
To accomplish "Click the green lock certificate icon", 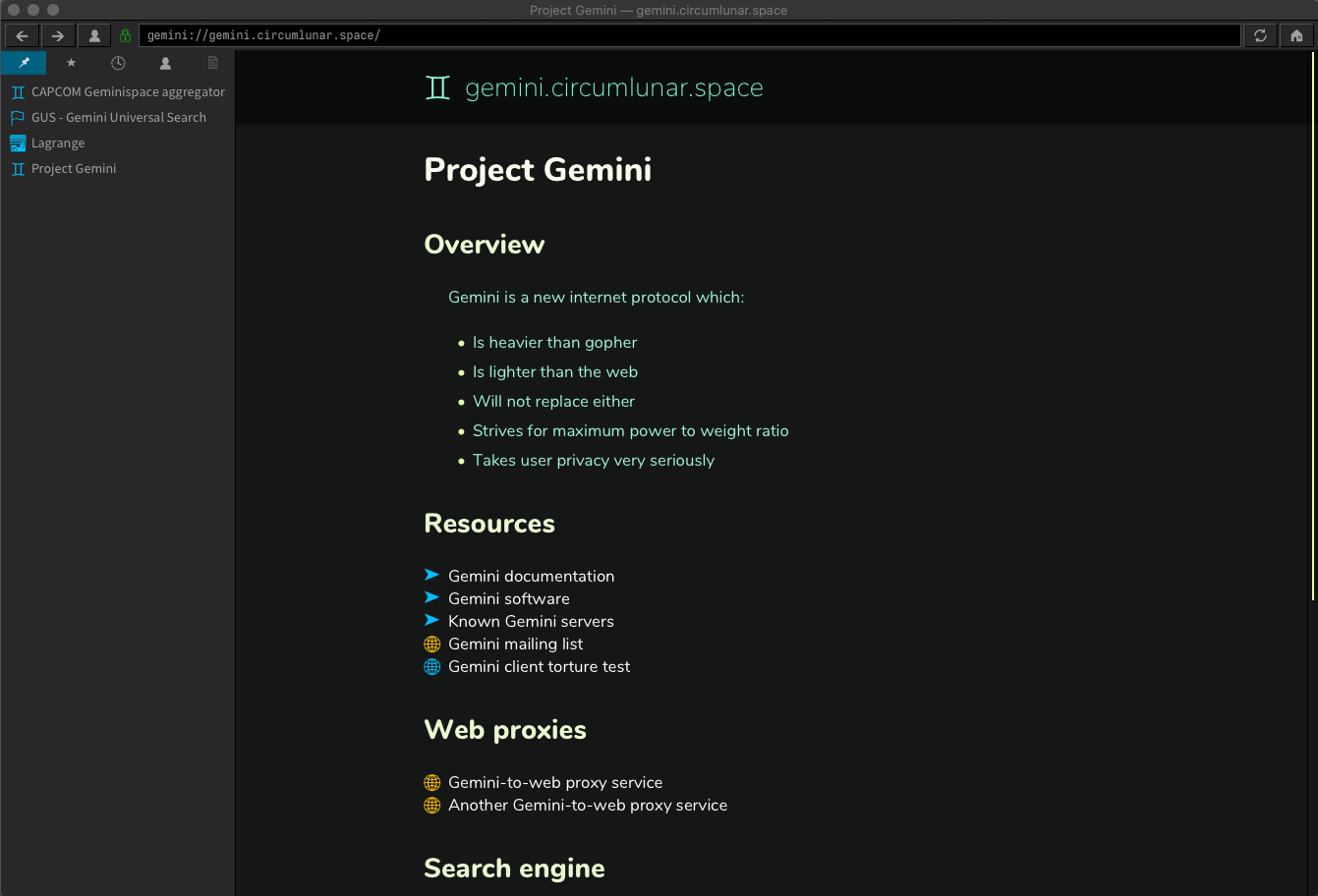I will (125, 35).
